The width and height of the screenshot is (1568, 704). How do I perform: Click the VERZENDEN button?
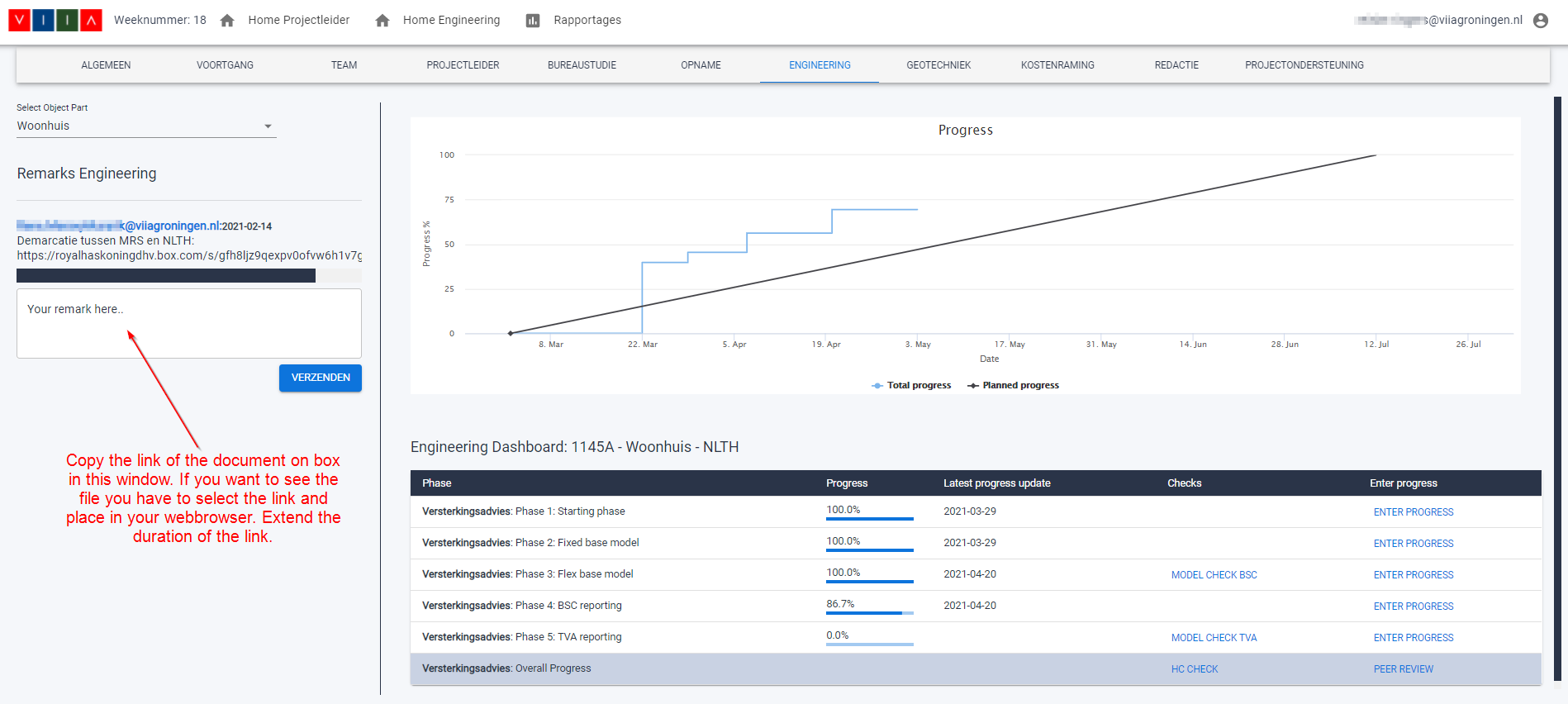tap(321, 378)
